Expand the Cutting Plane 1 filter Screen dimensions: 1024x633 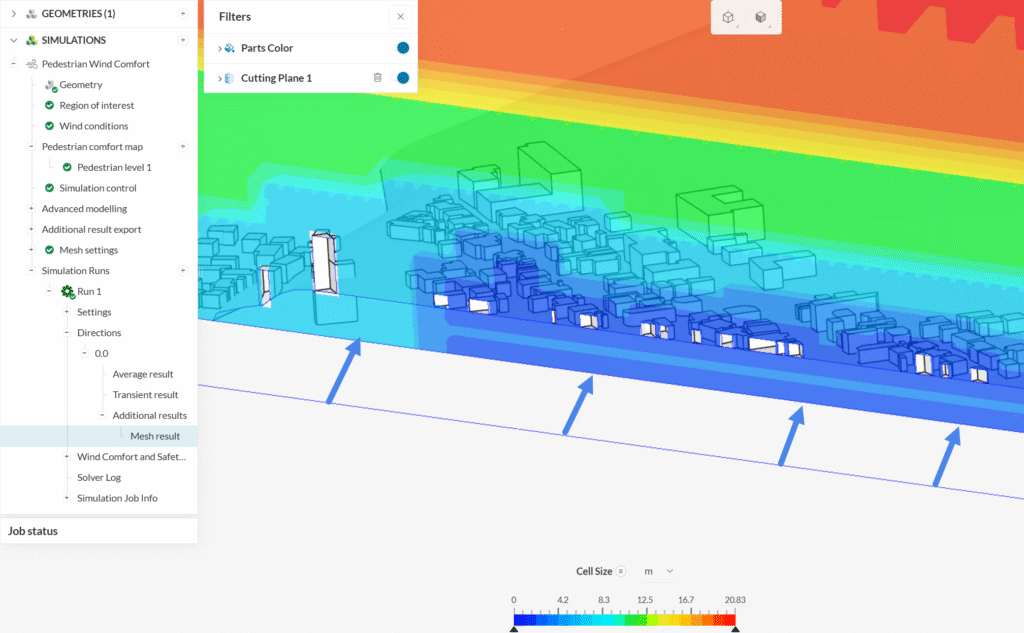[x=219, y=78]
